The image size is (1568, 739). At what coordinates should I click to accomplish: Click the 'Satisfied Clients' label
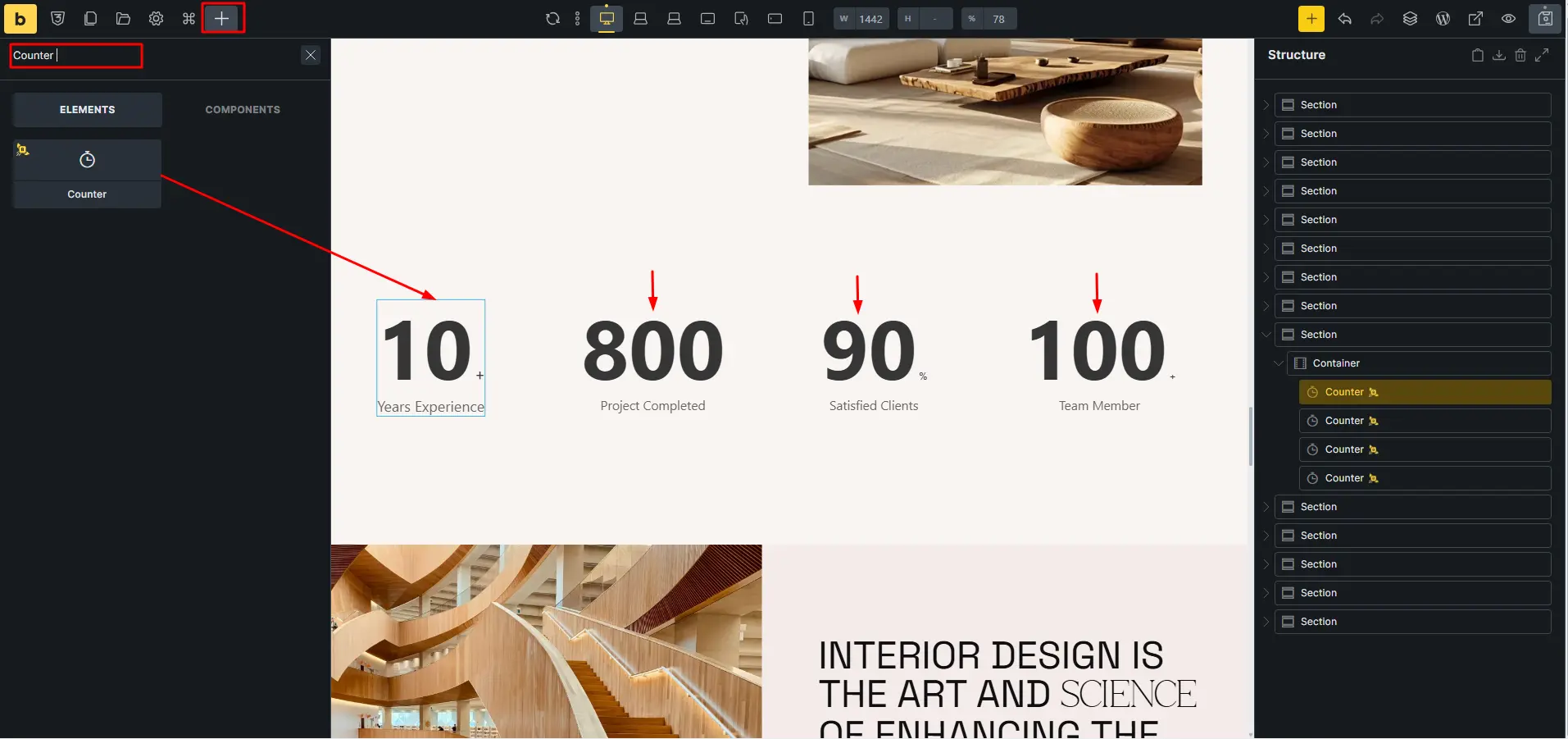874,406
